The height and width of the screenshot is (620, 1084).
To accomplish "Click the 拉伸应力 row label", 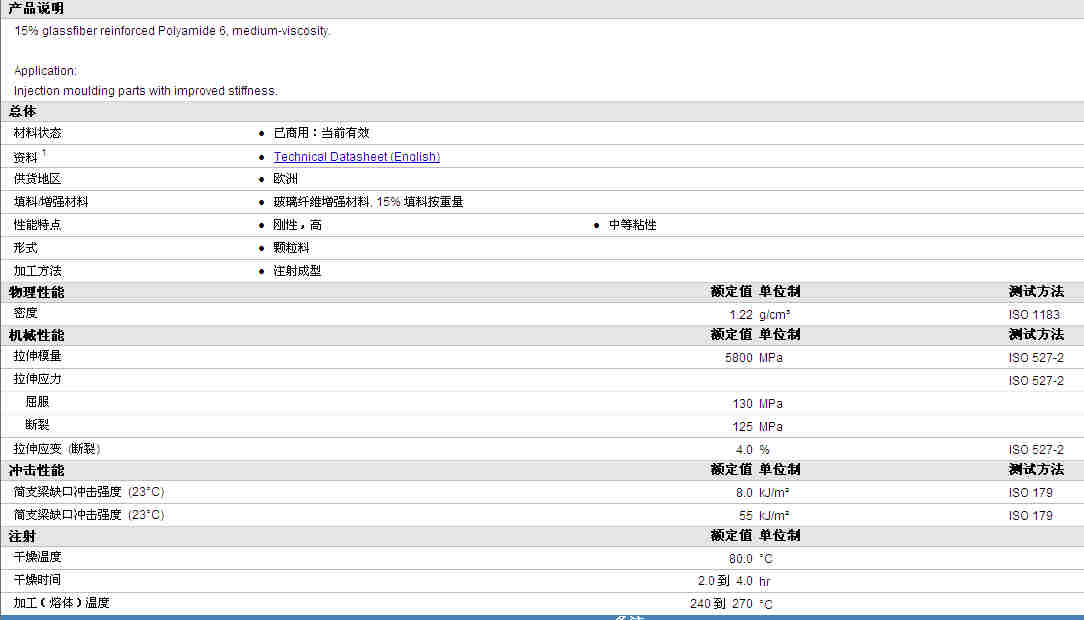I will click(37, 379).
